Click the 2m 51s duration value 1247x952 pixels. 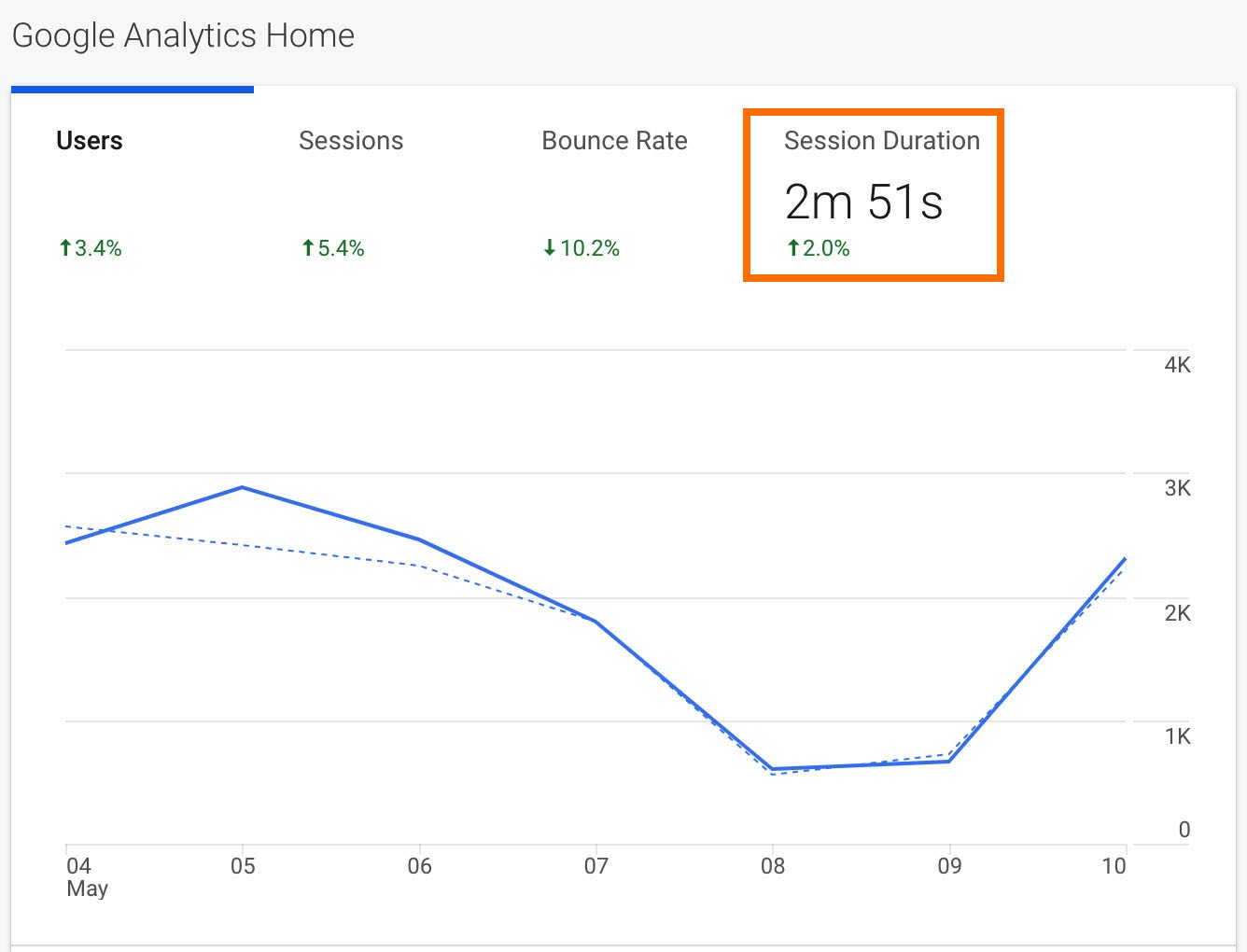click(864, 202)
